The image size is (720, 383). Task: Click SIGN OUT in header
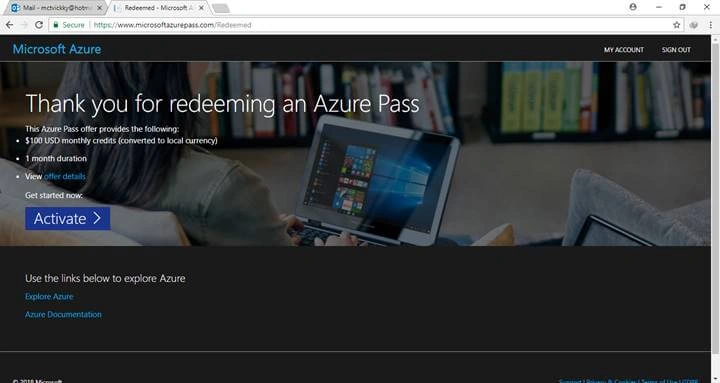coord(676,50)
